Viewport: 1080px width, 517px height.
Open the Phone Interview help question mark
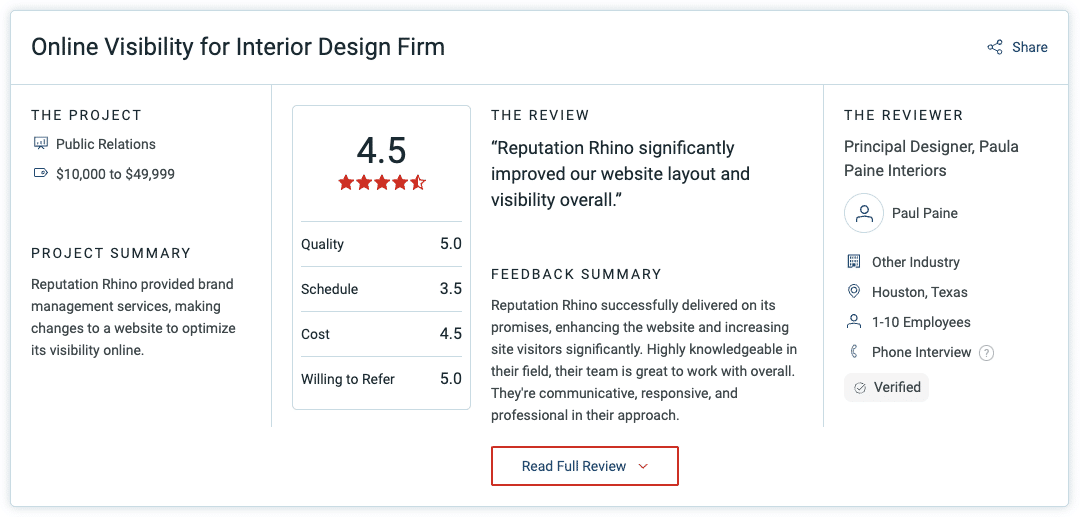pos(986,353)
